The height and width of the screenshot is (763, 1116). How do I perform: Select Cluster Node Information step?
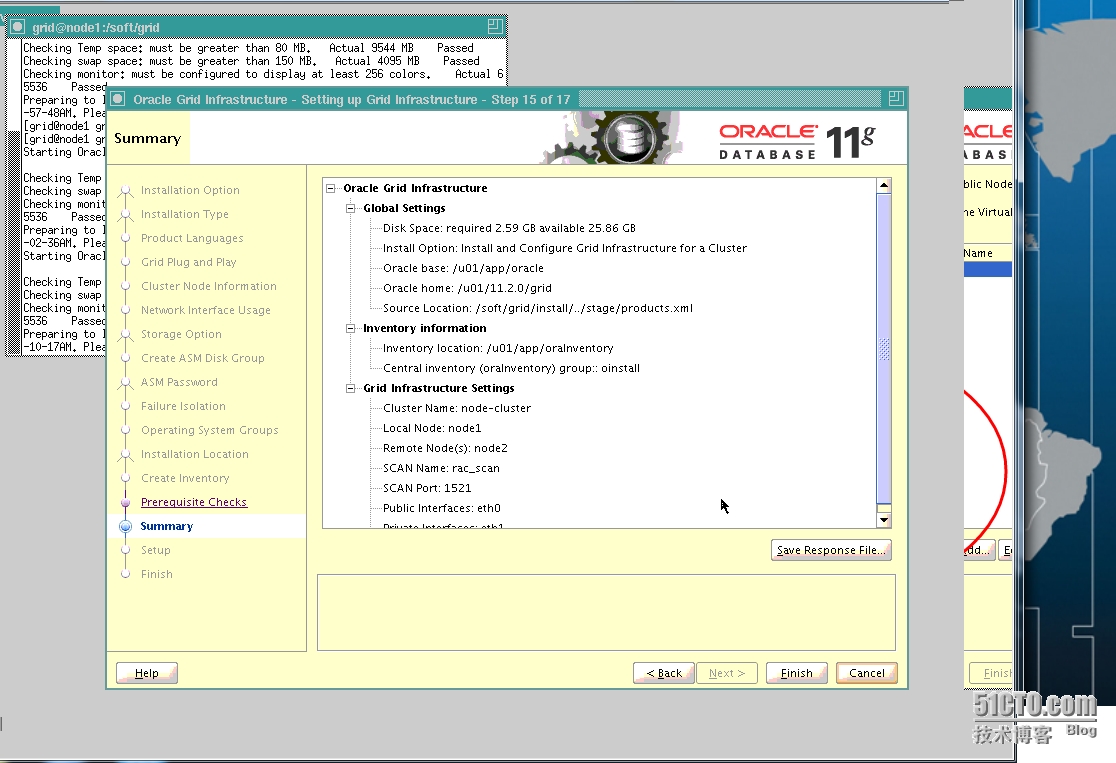[x=209, y=286]
